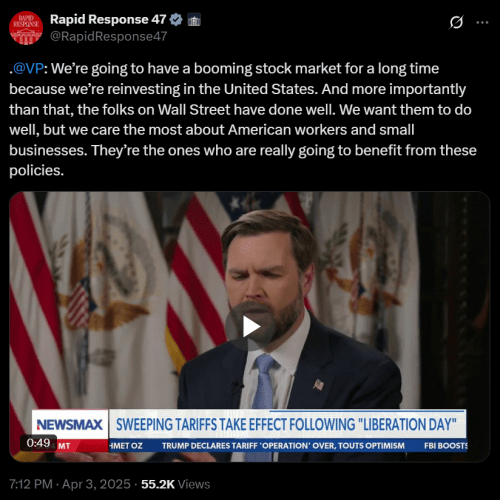Click the government building affiliation badge

[194, 20]
